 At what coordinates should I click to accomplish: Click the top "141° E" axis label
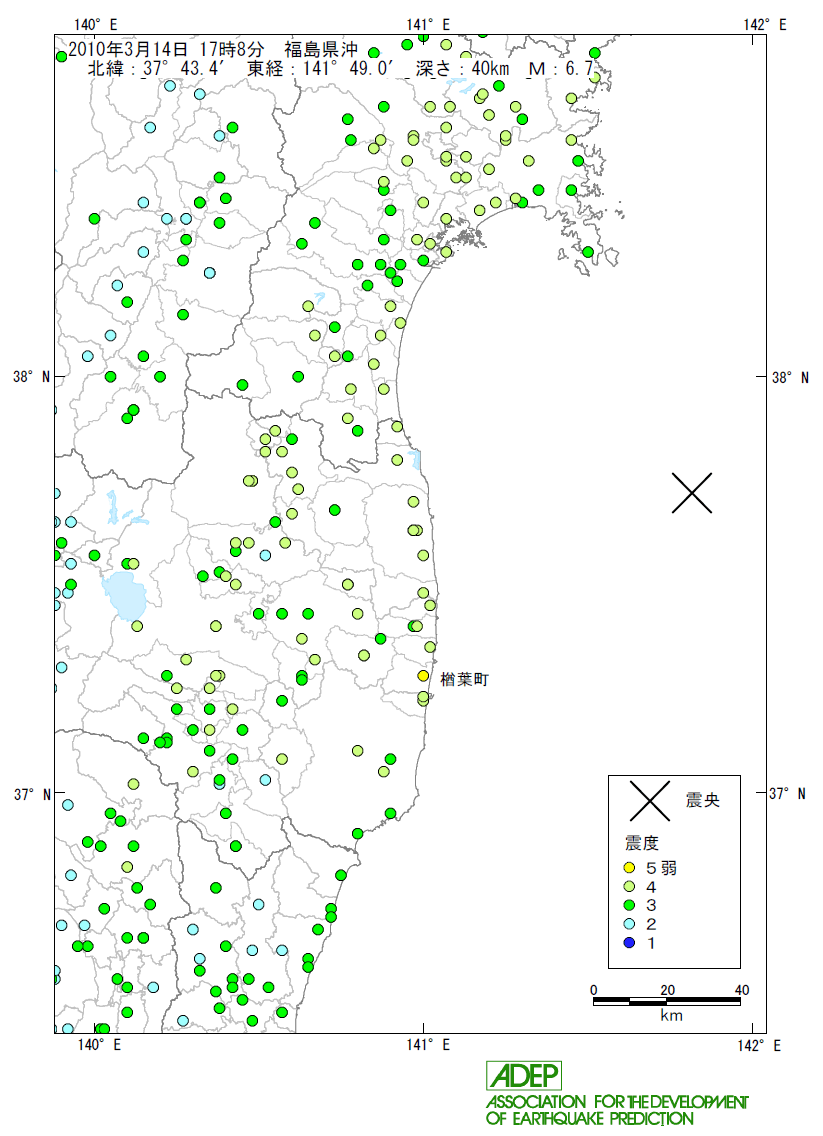pos(428,25)
